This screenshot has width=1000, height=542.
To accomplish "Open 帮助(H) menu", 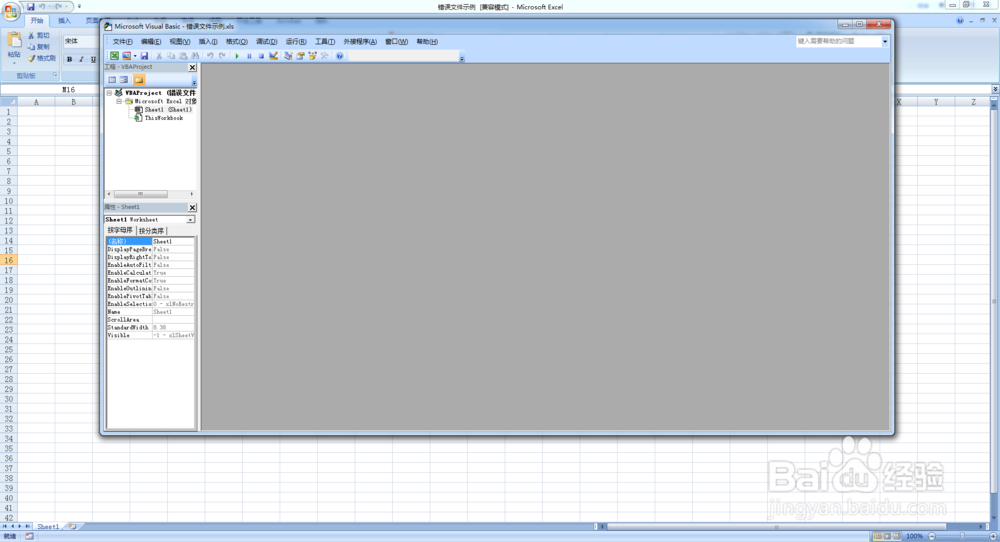I will coord(427,41).
